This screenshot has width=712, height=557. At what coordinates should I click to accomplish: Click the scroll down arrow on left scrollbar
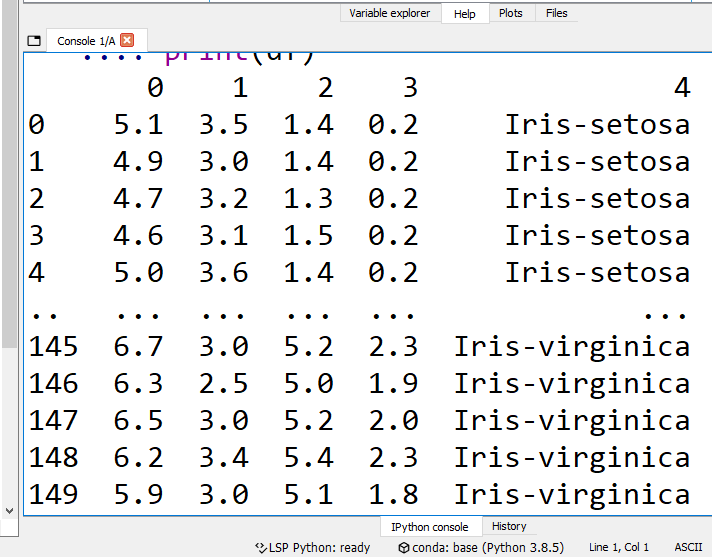[9, 508]
